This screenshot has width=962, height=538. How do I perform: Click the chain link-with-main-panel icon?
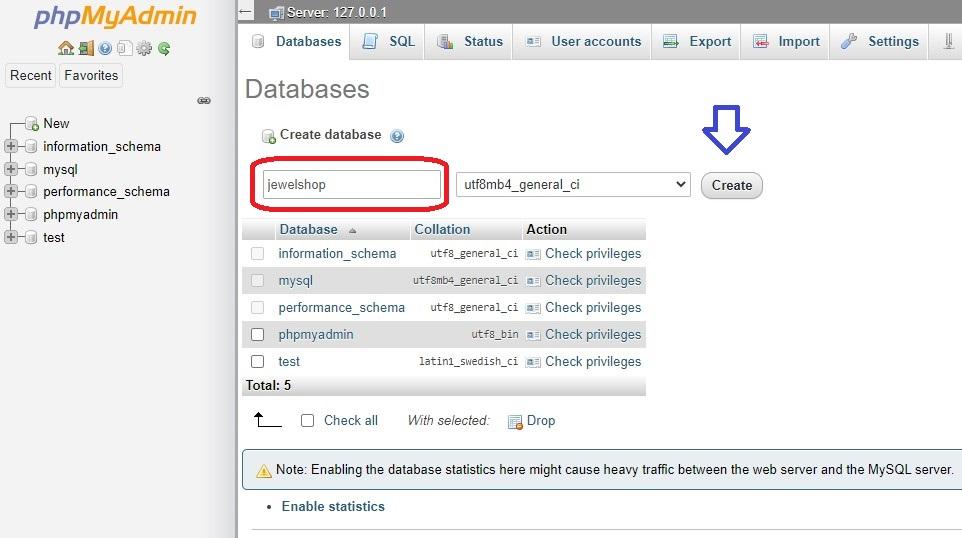click(204, 101)
